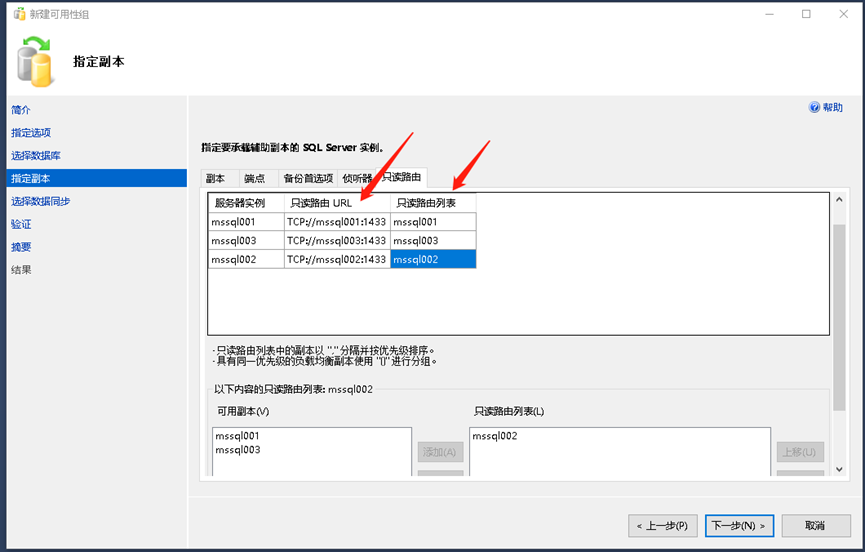Pick mssql001 in the 可用副本 list

point(237,436)
